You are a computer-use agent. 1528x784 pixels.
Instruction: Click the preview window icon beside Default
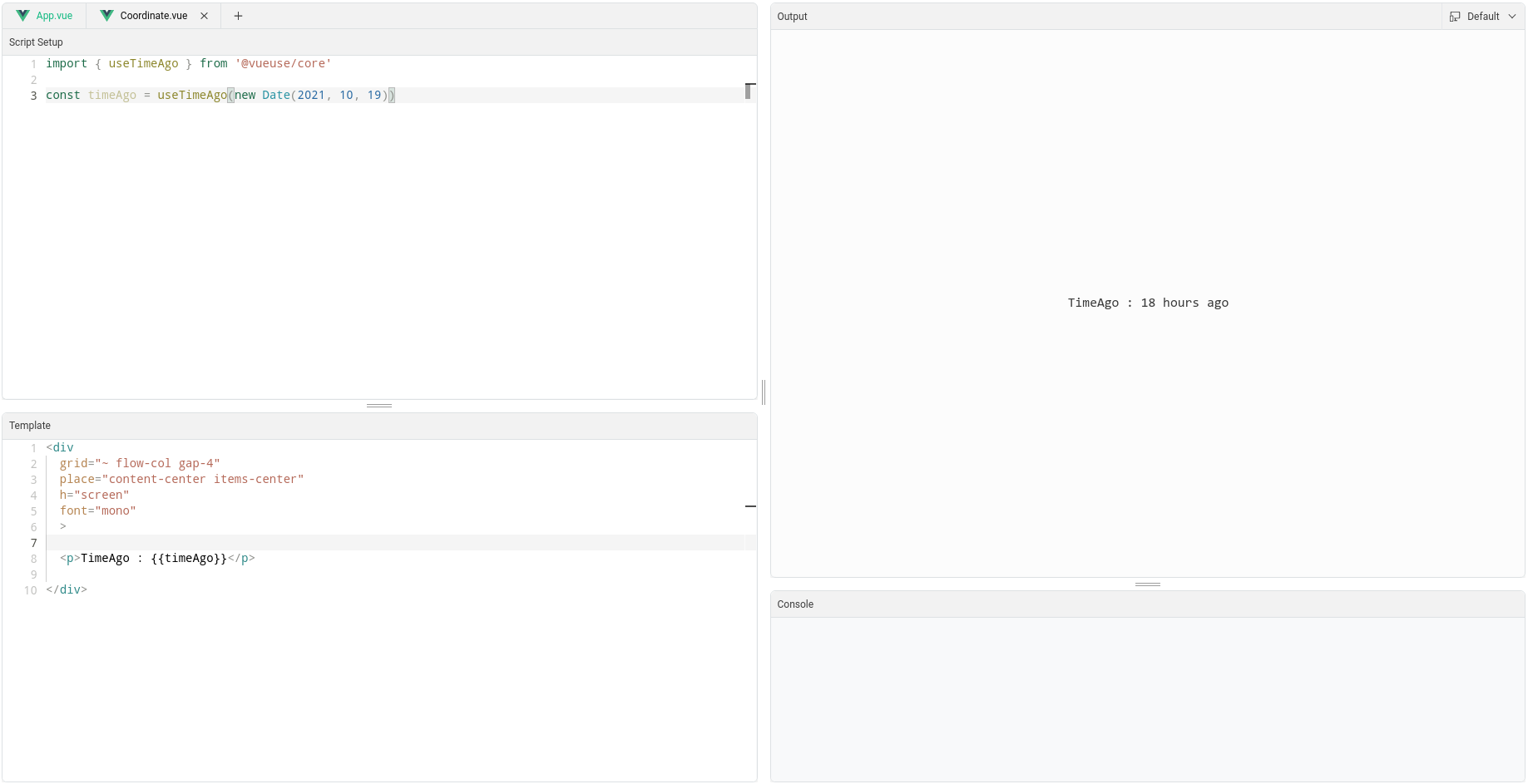(1454, 16)
